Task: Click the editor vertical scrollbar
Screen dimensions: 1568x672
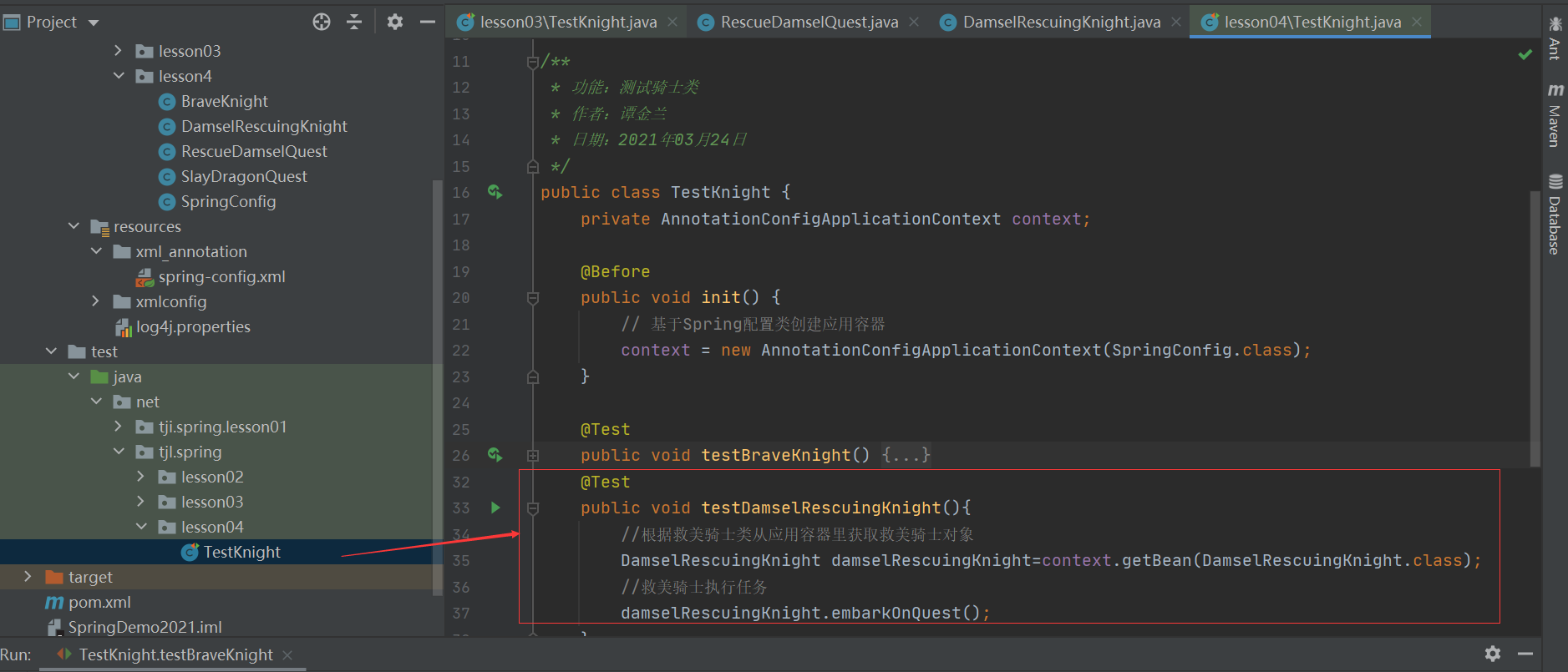Action: point(1535,328)
